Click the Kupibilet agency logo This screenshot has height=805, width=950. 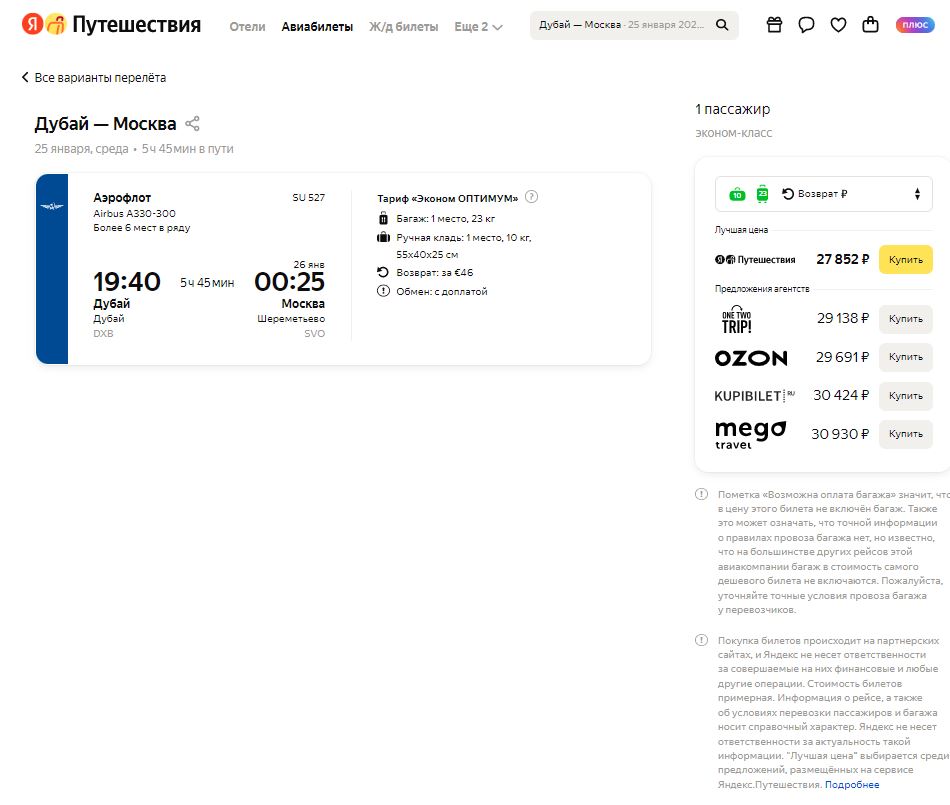(x=754, y=396)
